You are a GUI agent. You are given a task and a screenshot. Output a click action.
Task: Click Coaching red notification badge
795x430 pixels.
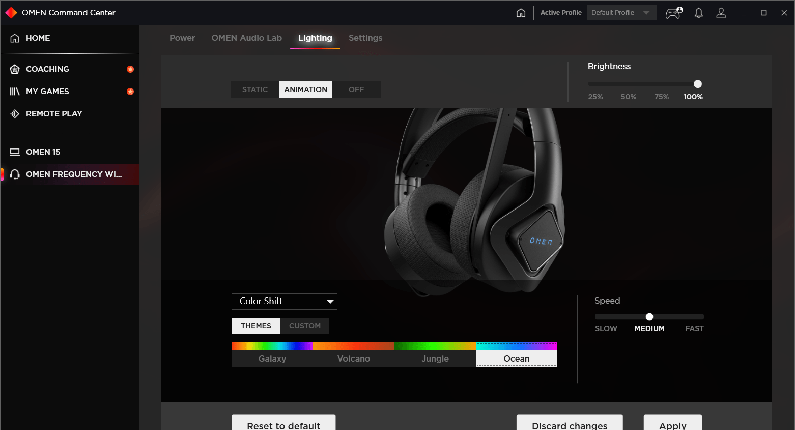pos(130,69)
